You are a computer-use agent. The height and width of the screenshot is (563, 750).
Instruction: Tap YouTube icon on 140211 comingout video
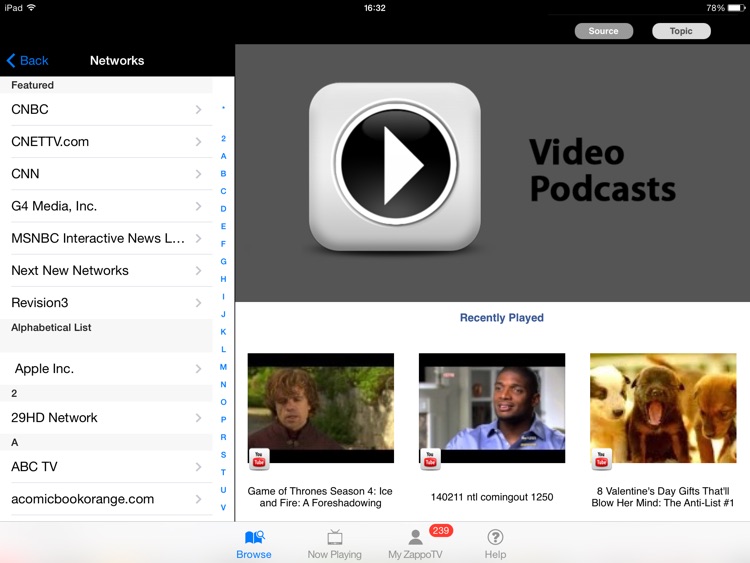[x=430, y=459]
